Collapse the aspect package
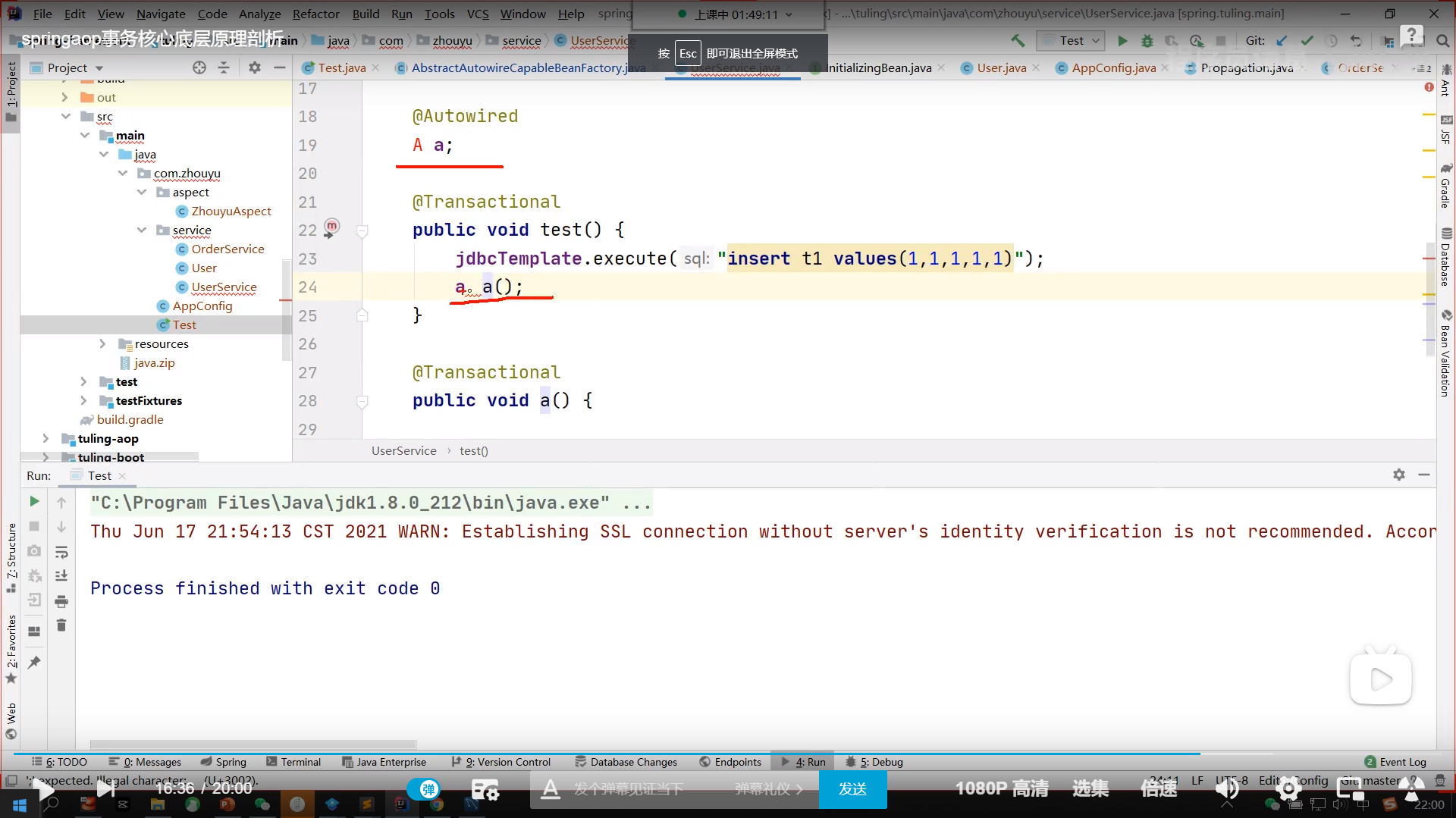Screen dimensions: 1456x818 142,192
